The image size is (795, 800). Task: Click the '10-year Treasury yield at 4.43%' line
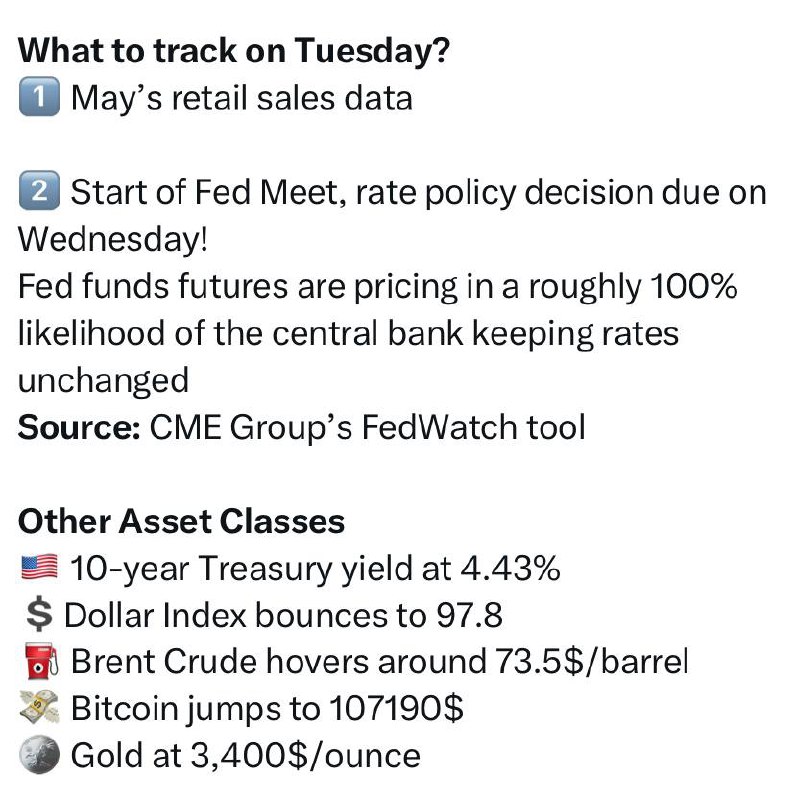click(x=315, y=568)
